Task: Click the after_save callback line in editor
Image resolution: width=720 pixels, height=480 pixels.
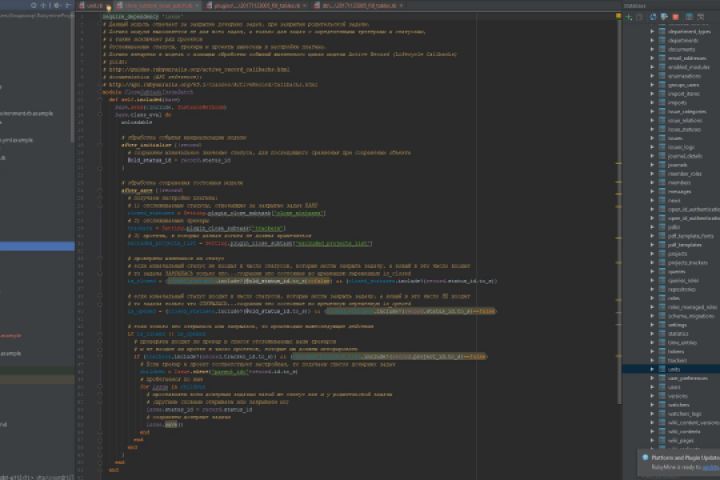Action: [x=152, y=190]
